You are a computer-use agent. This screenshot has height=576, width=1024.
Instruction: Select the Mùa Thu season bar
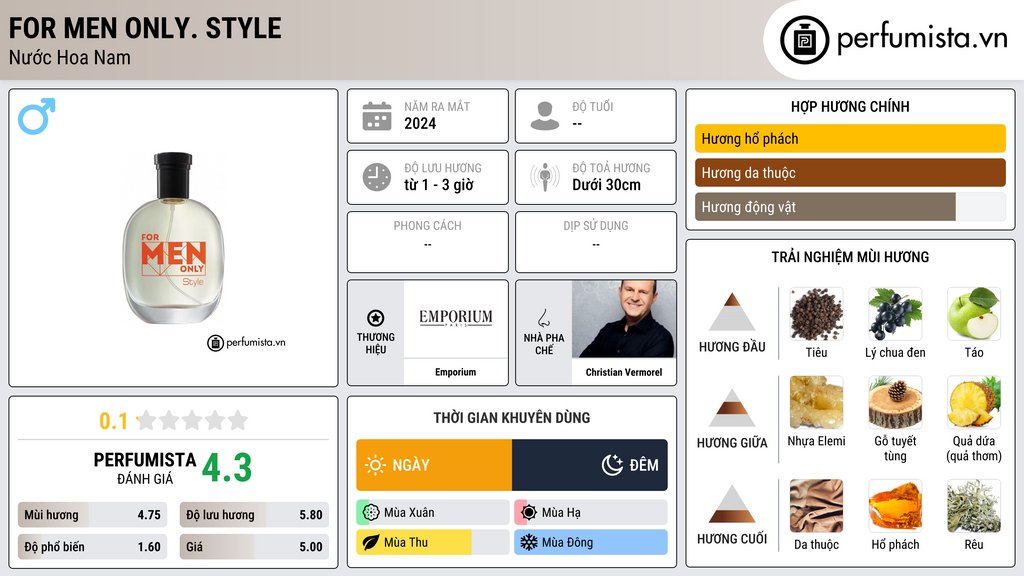click(433, 543)
